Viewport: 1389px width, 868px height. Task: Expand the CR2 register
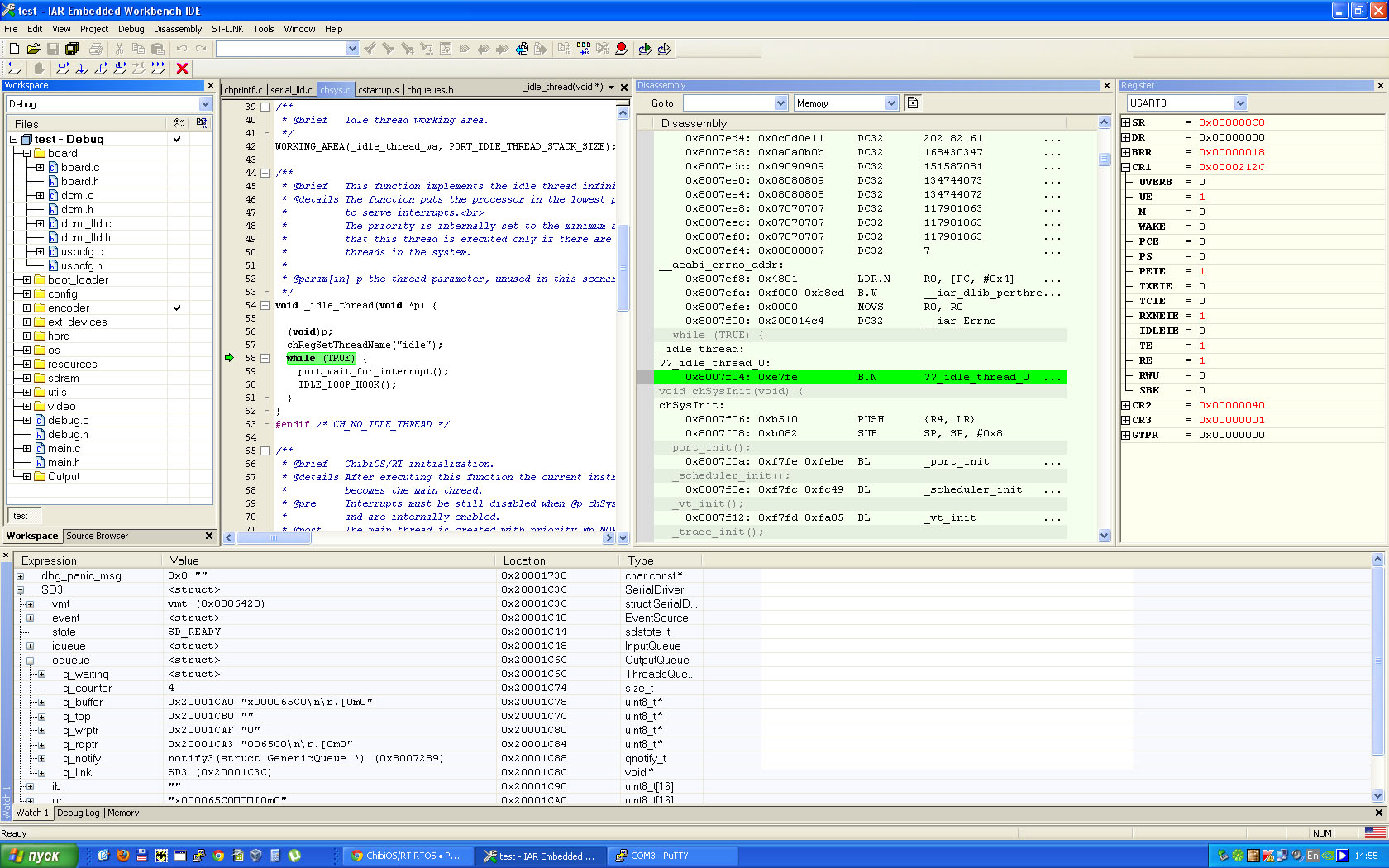[x=1125, y=405]
